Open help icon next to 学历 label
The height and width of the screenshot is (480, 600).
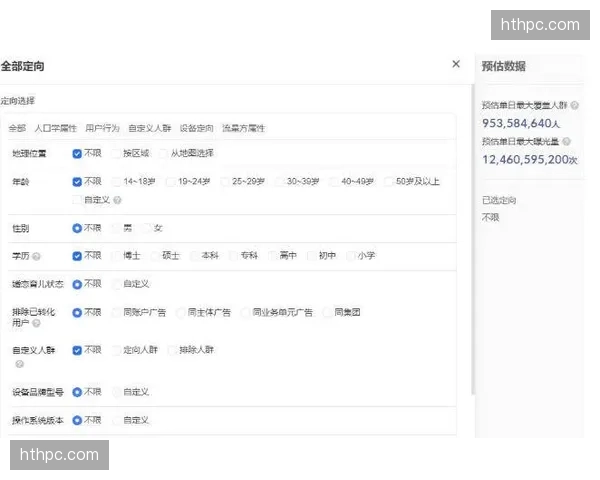36,256
